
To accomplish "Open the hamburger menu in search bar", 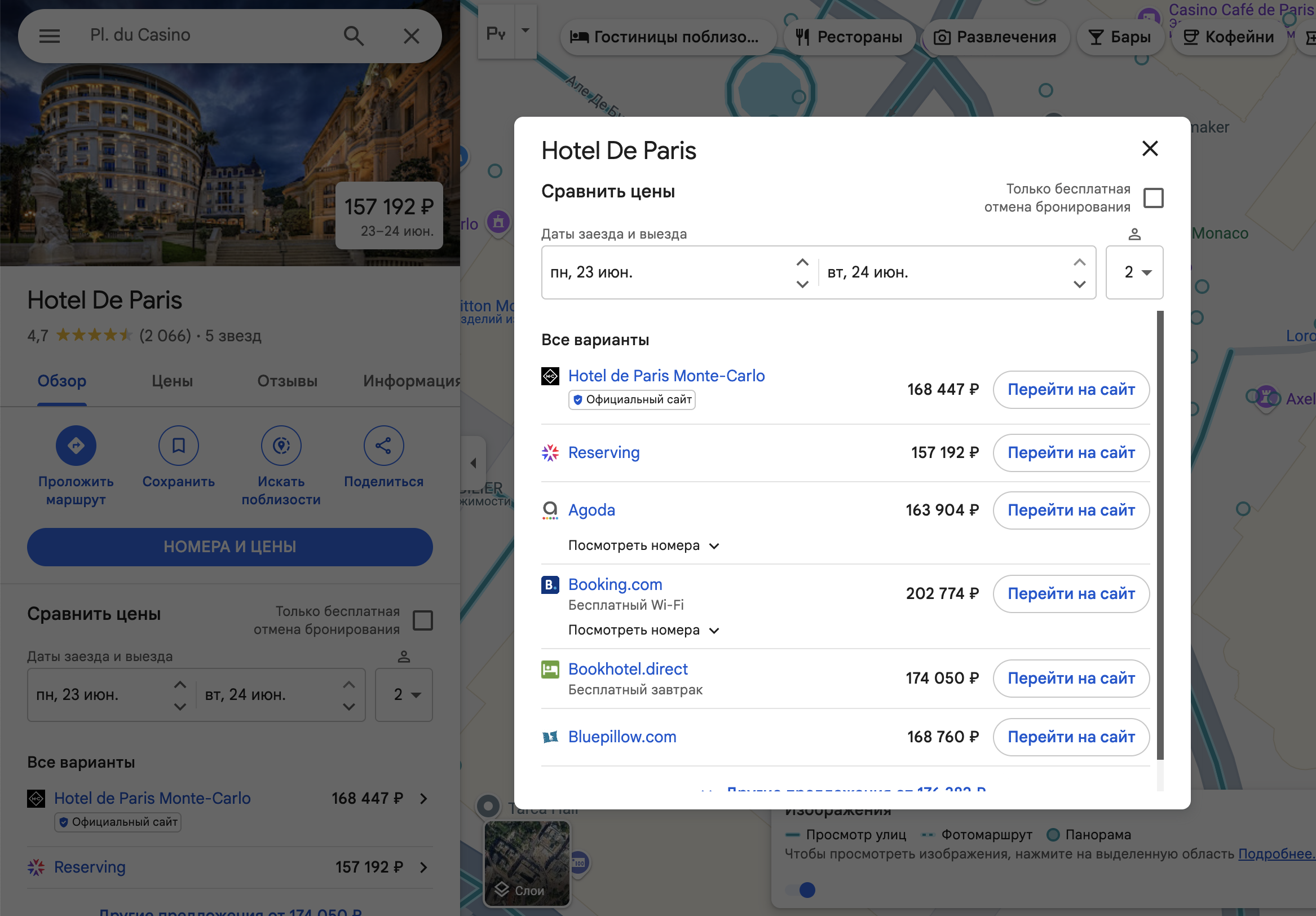I will pyautogui.click(x=49, y=36).
